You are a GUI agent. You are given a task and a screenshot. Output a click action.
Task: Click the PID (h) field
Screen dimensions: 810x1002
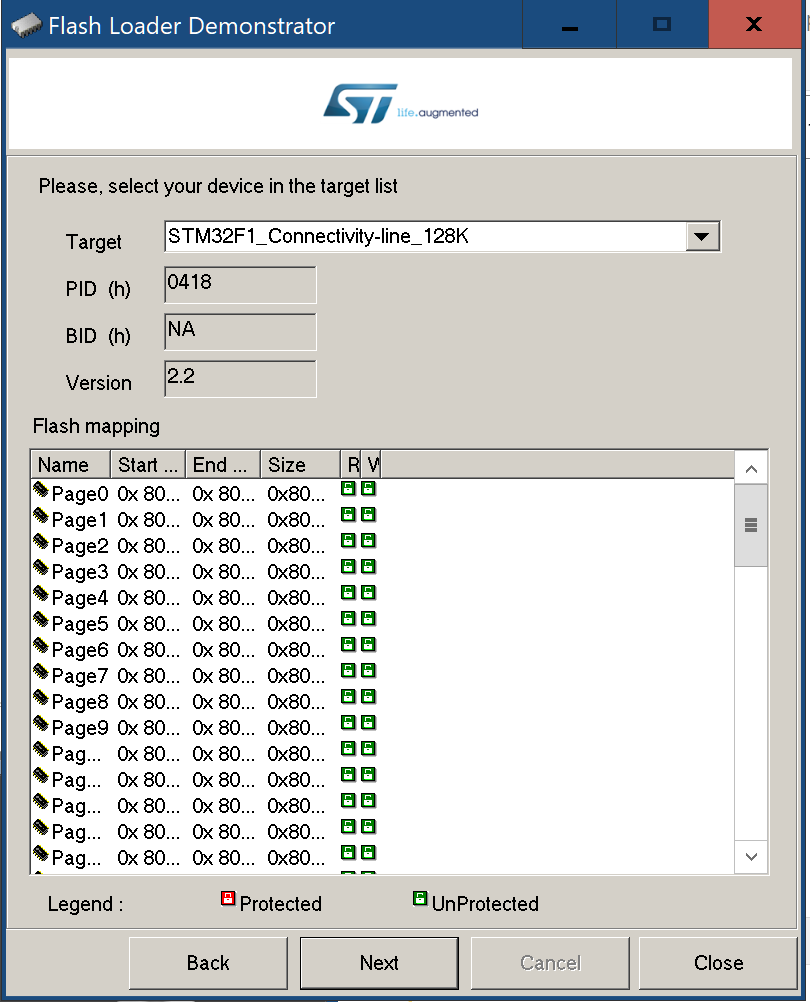click(240, 285)
